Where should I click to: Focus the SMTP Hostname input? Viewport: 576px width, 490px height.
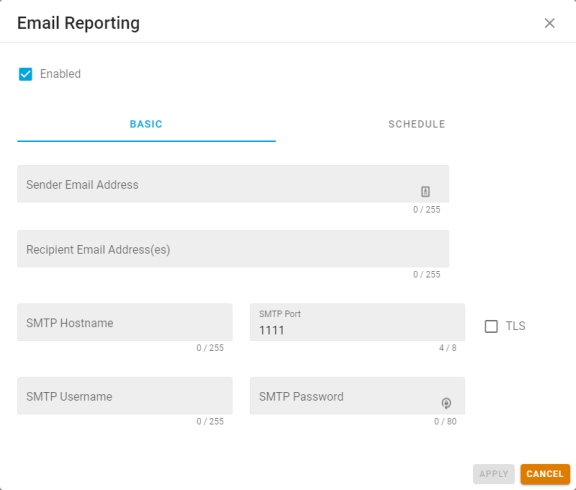pos(125,322)
